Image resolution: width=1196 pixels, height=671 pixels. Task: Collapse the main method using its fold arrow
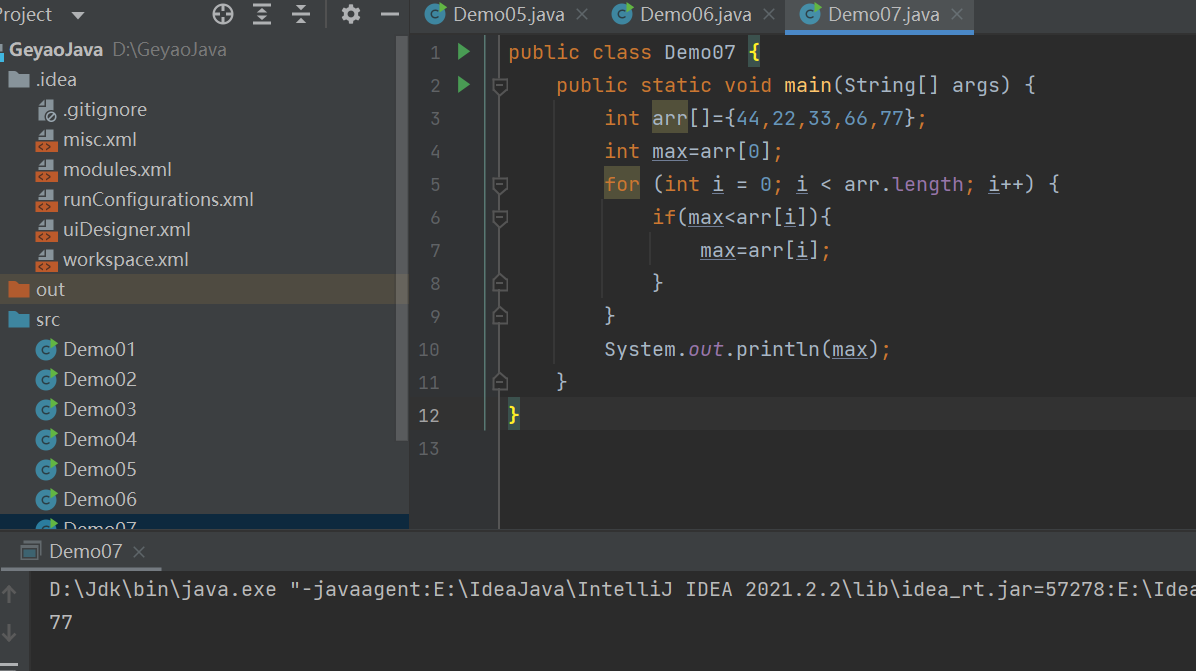pyautogui.click(x=499, y=85)
